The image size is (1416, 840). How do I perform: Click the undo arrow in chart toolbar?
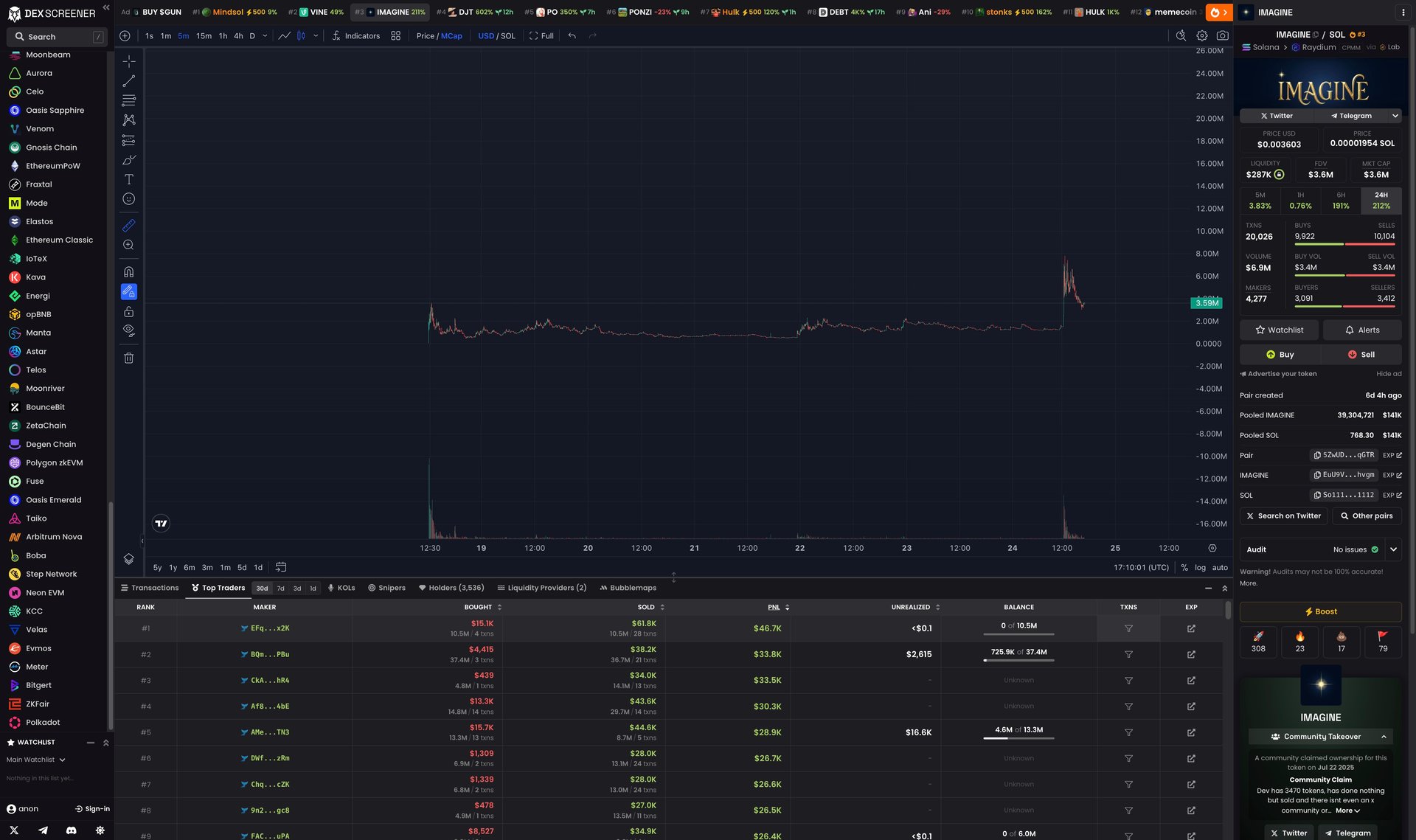tap(572, 35)
